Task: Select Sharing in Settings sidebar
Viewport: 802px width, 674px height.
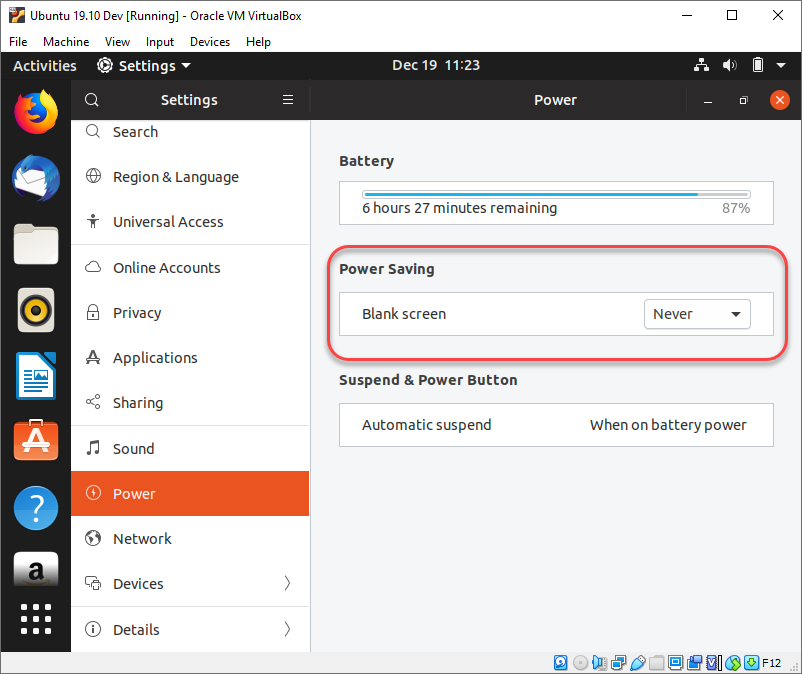Action: [x=190, y=403]
